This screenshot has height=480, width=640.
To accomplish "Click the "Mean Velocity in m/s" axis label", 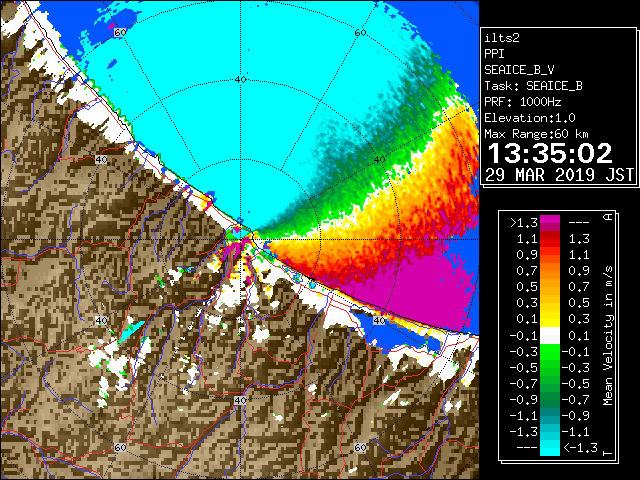I will click(608, 335).
